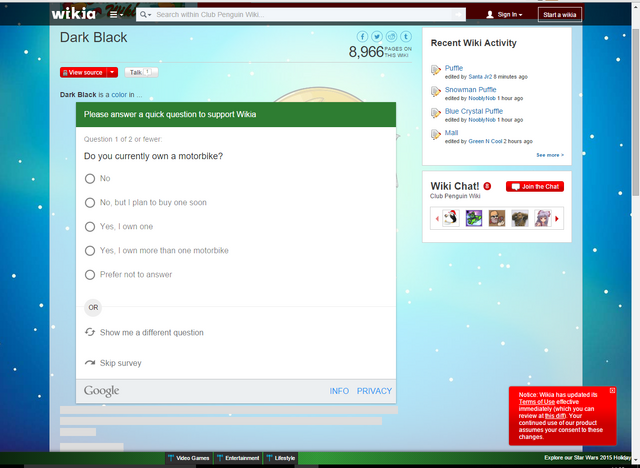Viewport: 640px width, 468px height.
Task: Click the skip arrow icon beside Skip survey
Action: 90,363
